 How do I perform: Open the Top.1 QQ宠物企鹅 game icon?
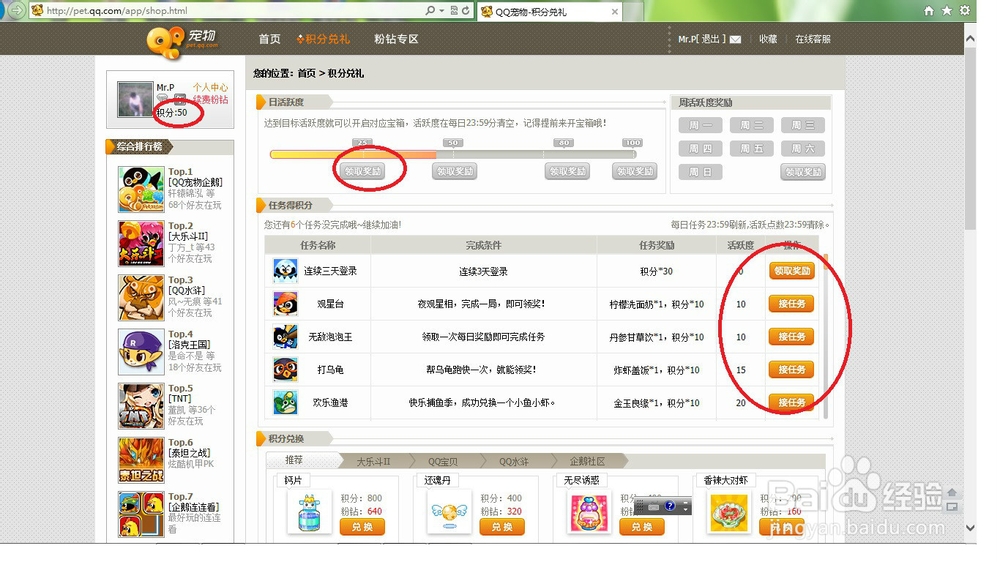tap(141, 189)
